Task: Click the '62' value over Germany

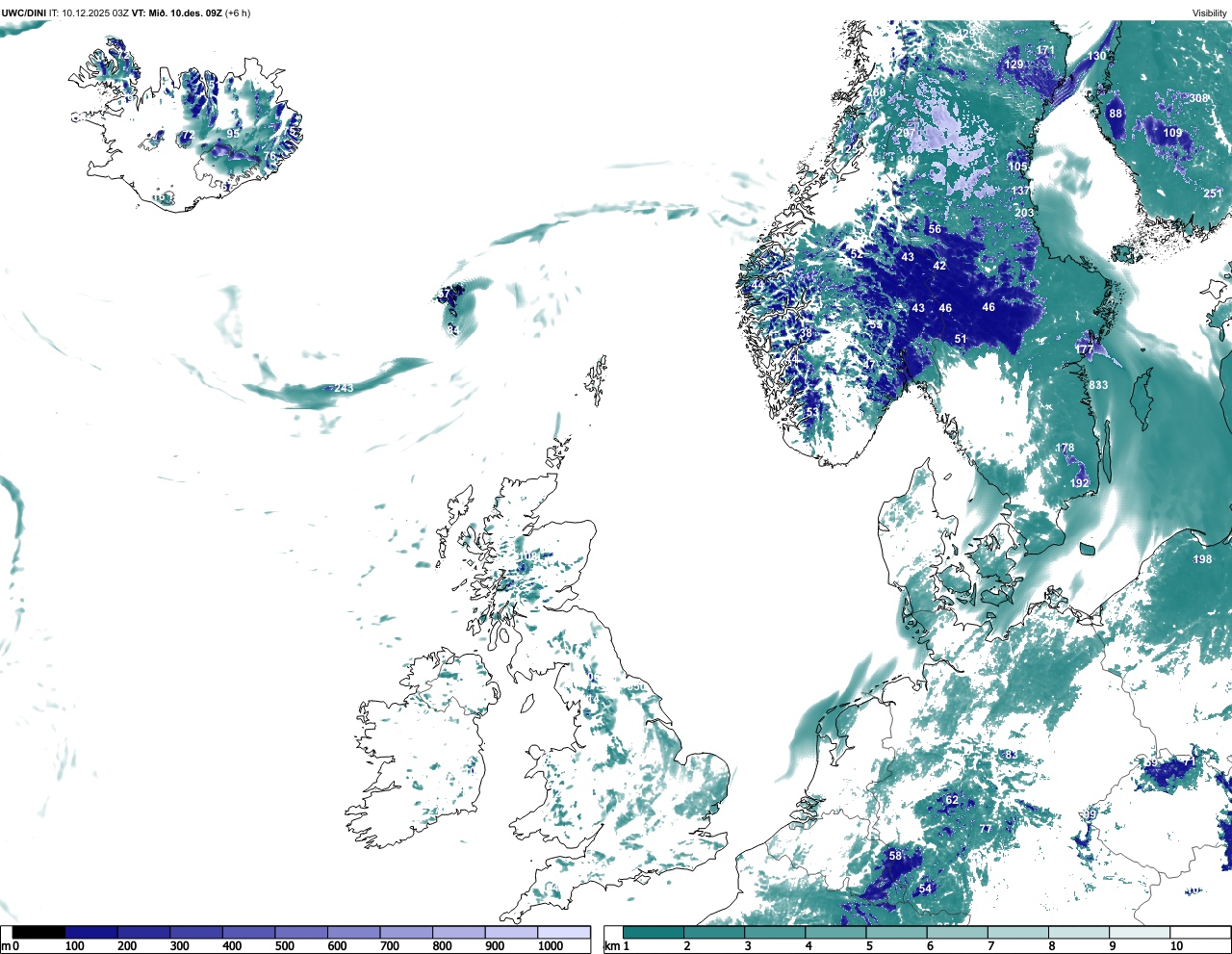Action: (x=952, y=800)
